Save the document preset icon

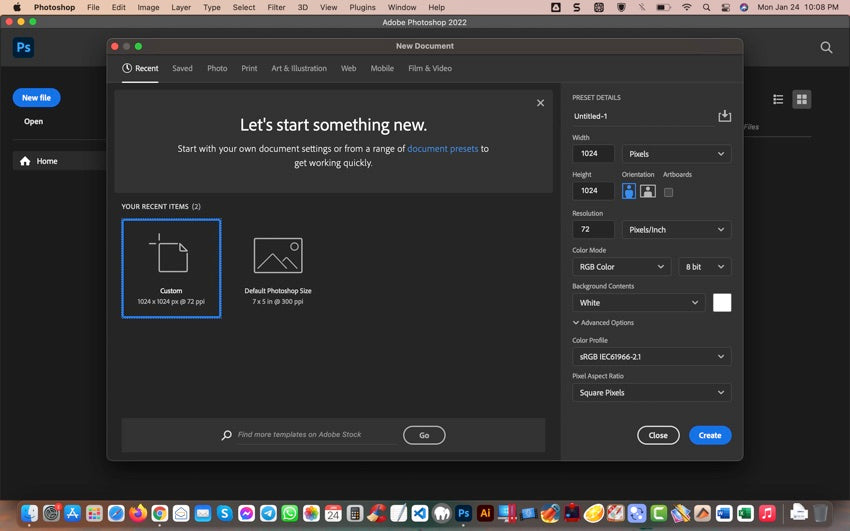click(x=724, y=116)
